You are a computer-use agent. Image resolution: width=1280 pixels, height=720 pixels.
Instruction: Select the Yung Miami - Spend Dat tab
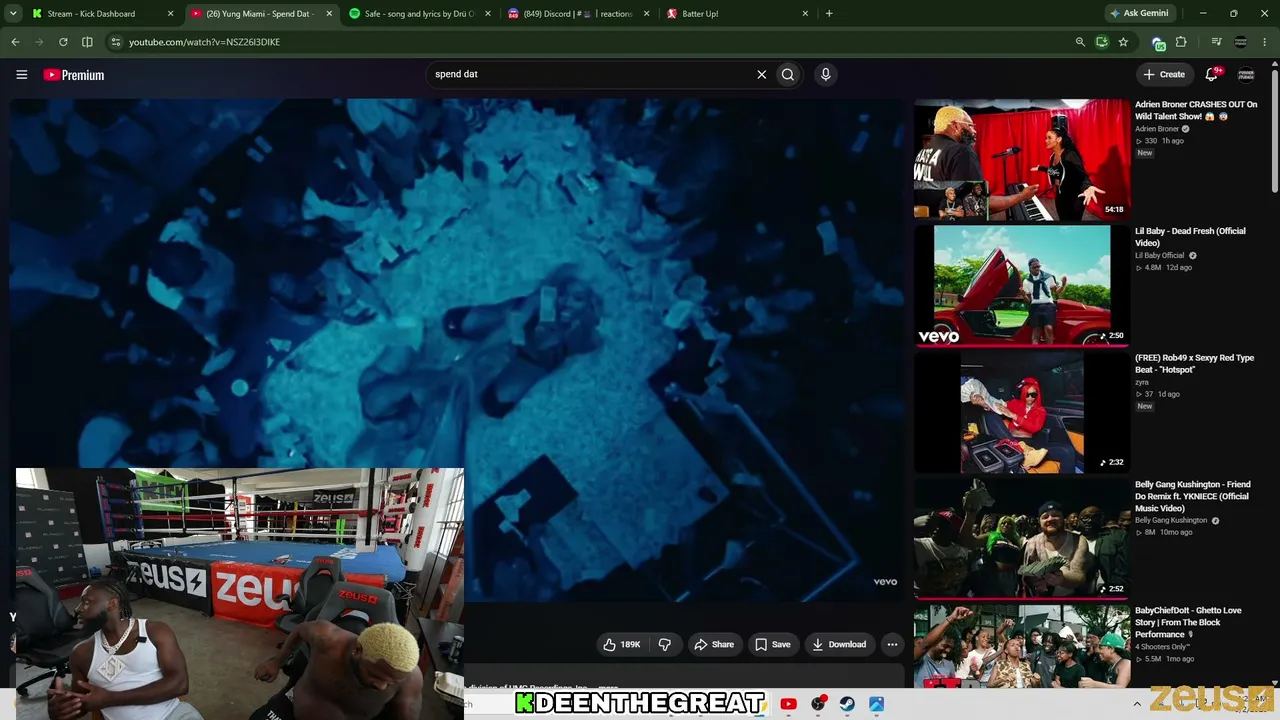[260, 14]
